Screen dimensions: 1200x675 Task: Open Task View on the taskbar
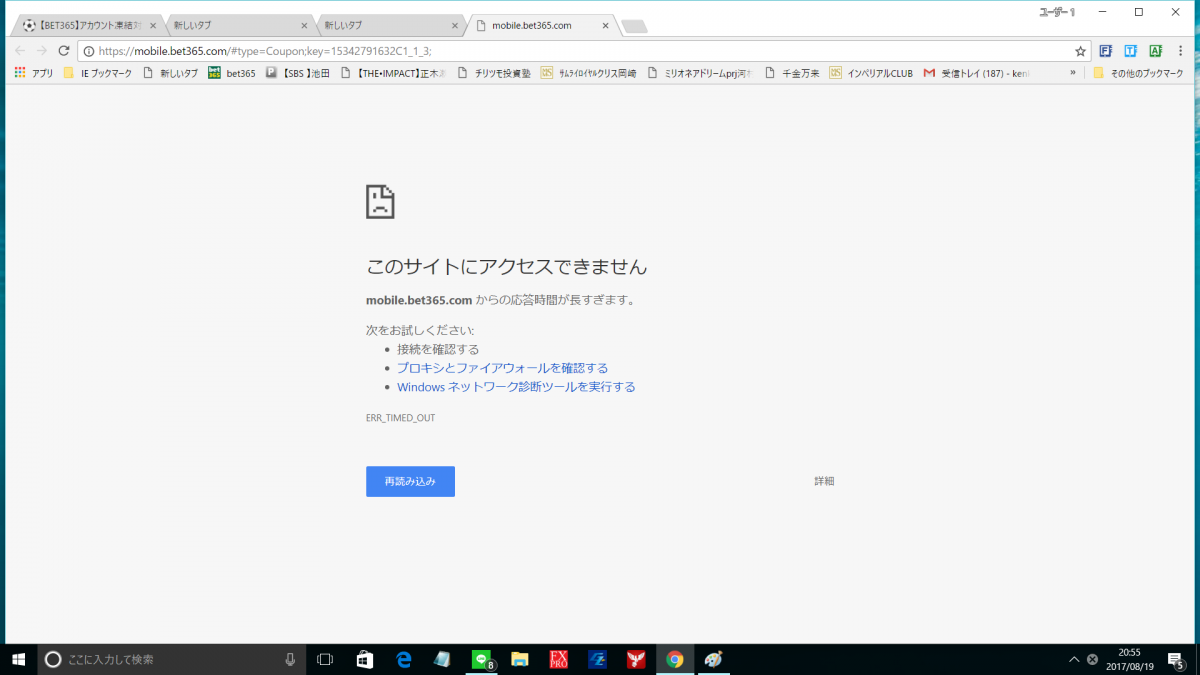pos(325,659)
